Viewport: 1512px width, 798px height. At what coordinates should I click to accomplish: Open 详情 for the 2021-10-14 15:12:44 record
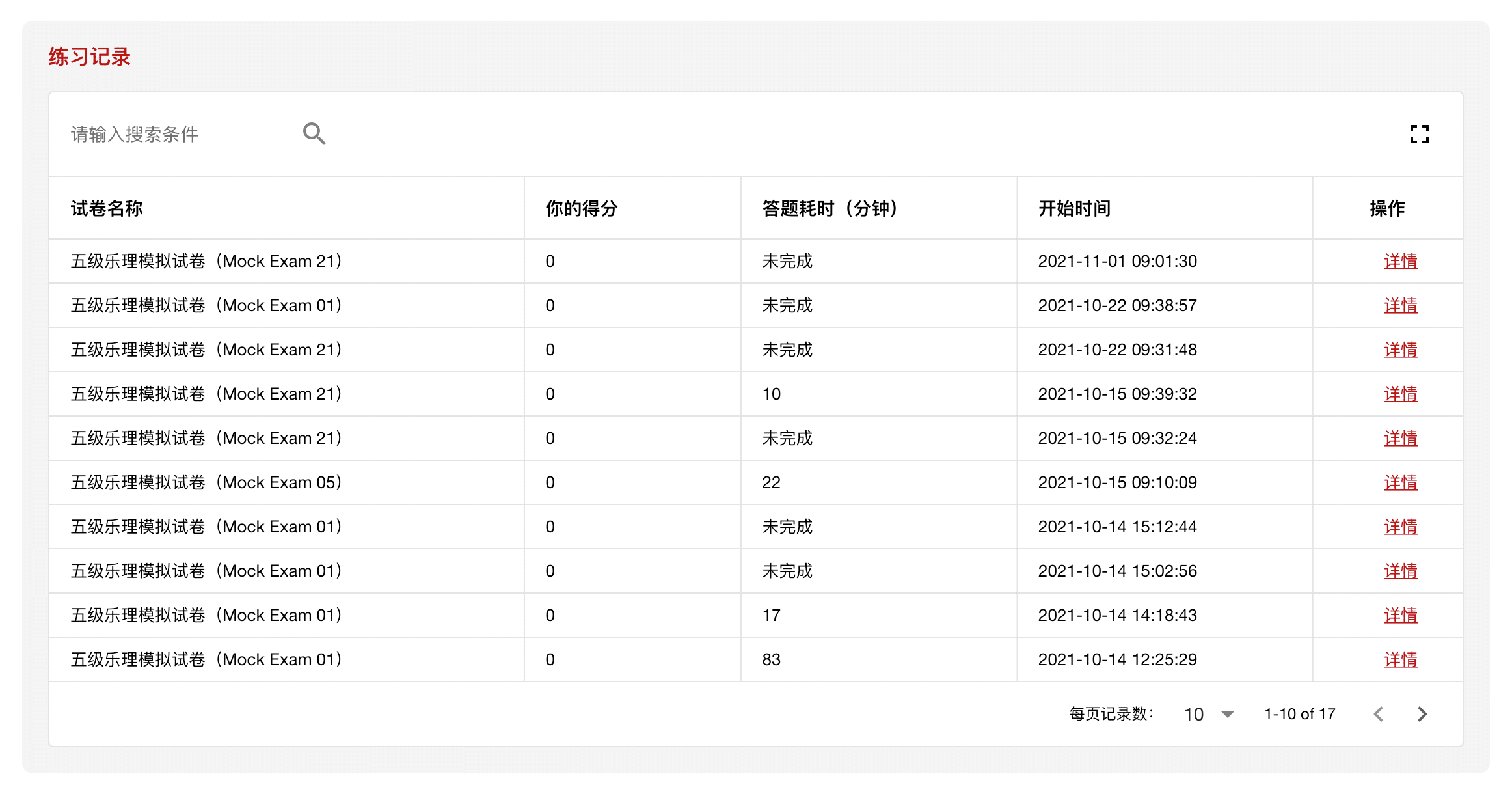(x=1400, y=527)
